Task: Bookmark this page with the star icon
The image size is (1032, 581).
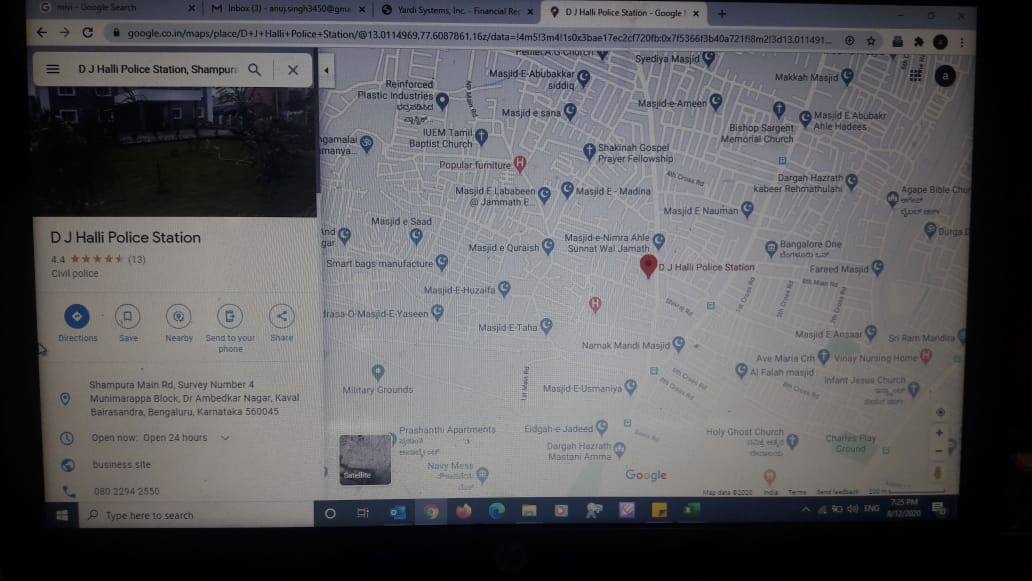Action: tap(871, 41)
